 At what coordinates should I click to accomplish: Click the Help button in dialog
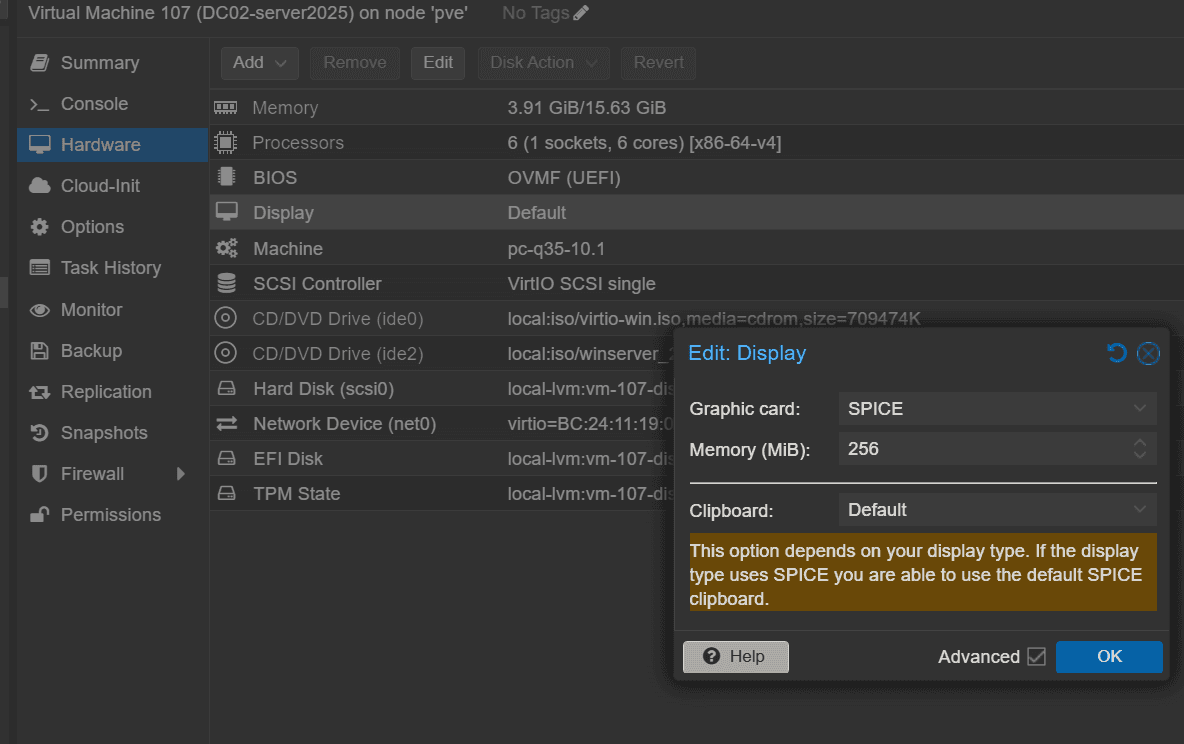coord(735,656)
